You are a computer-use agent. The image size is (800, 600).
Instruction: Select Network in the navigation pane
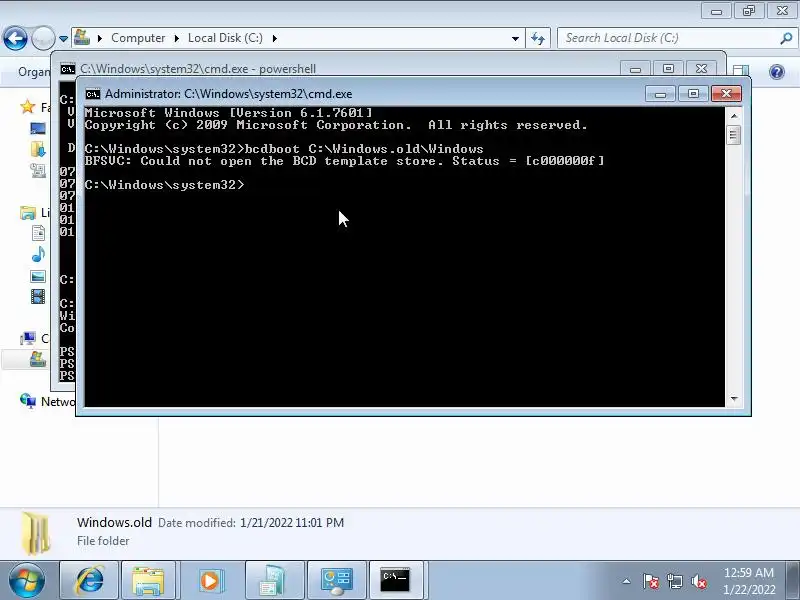pos(47,402)
